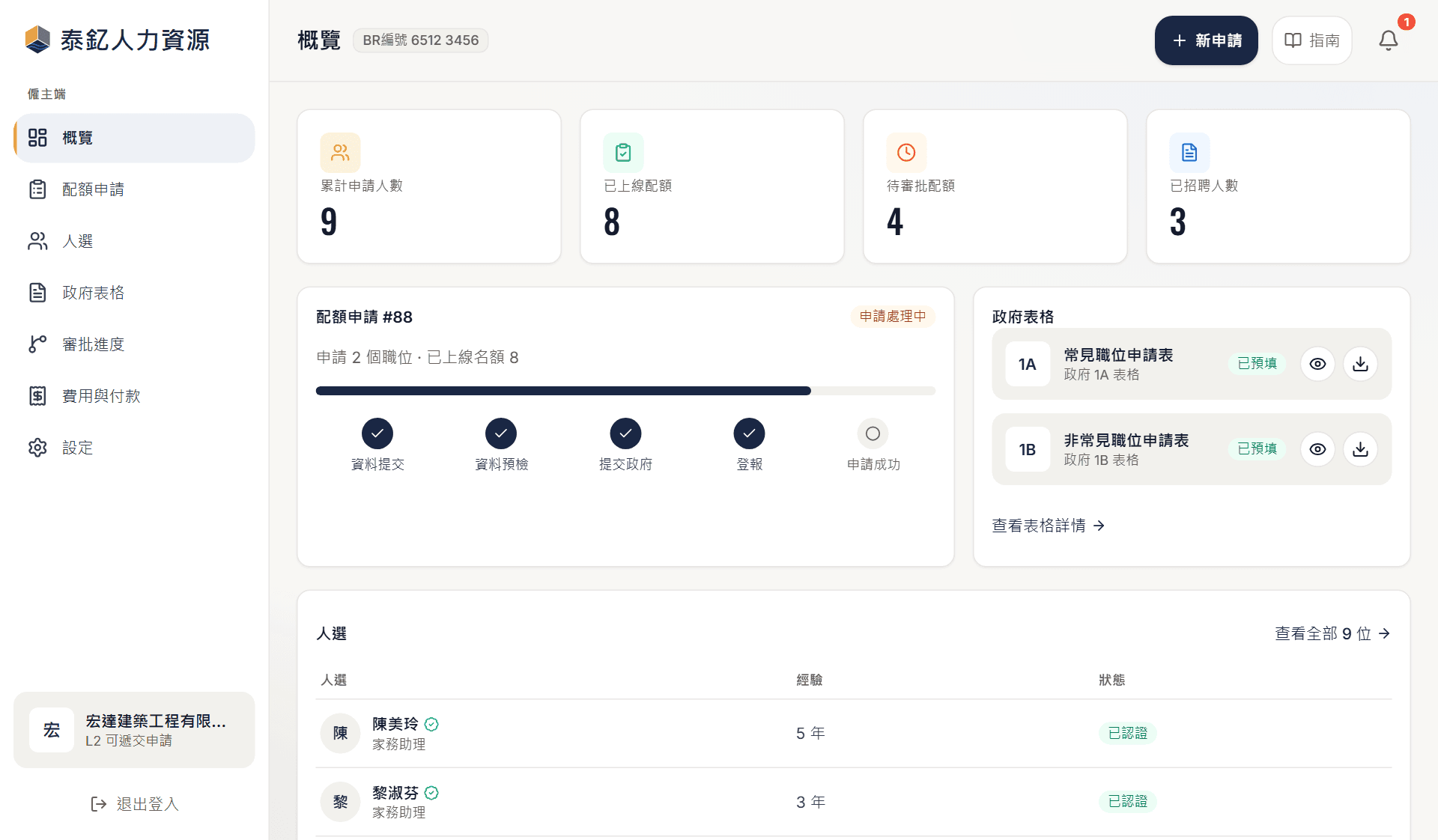The width and height of the screenshot is (1438, 840).
Task: Click the 提交政府 completed step icon
Action: pyautogui.click(x=625, y=433)
